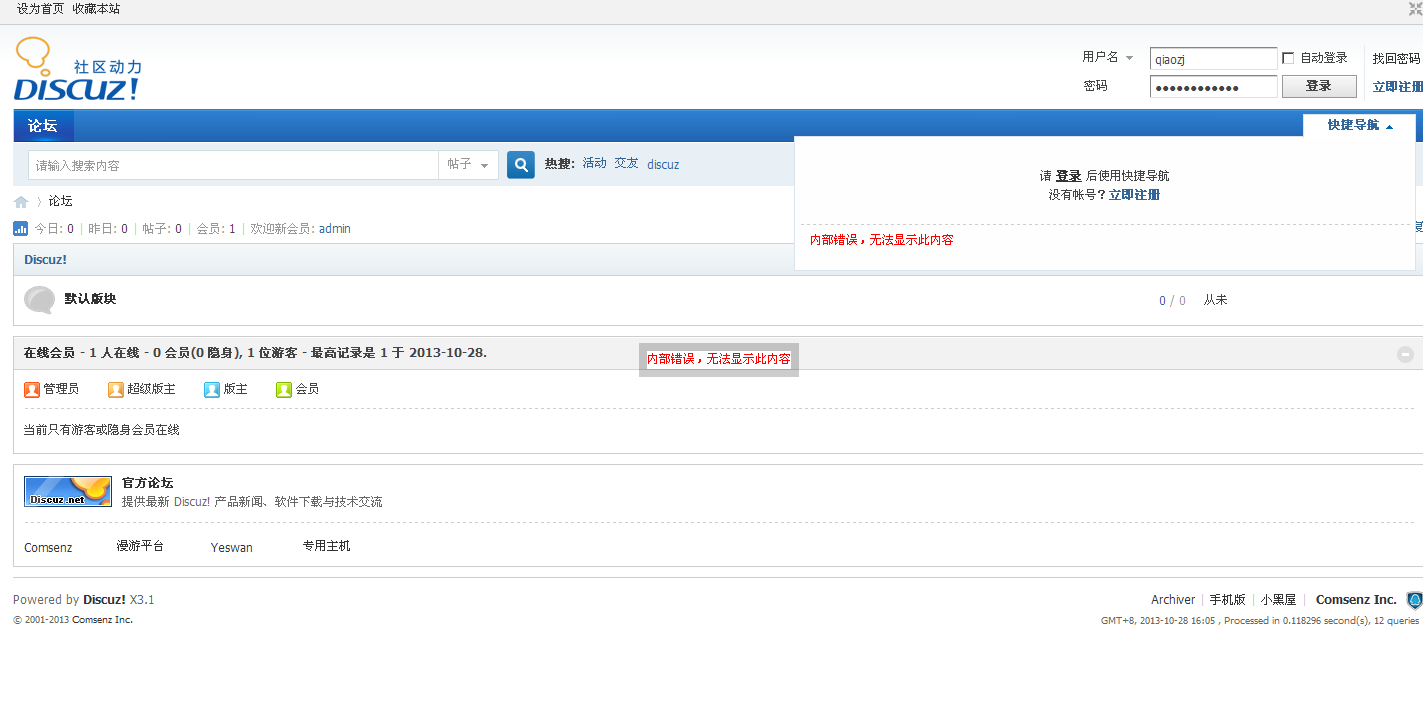Open the 帖子 search type dropdown
Viewport: 1423px width, 721px height.
[x=468, y=165]
